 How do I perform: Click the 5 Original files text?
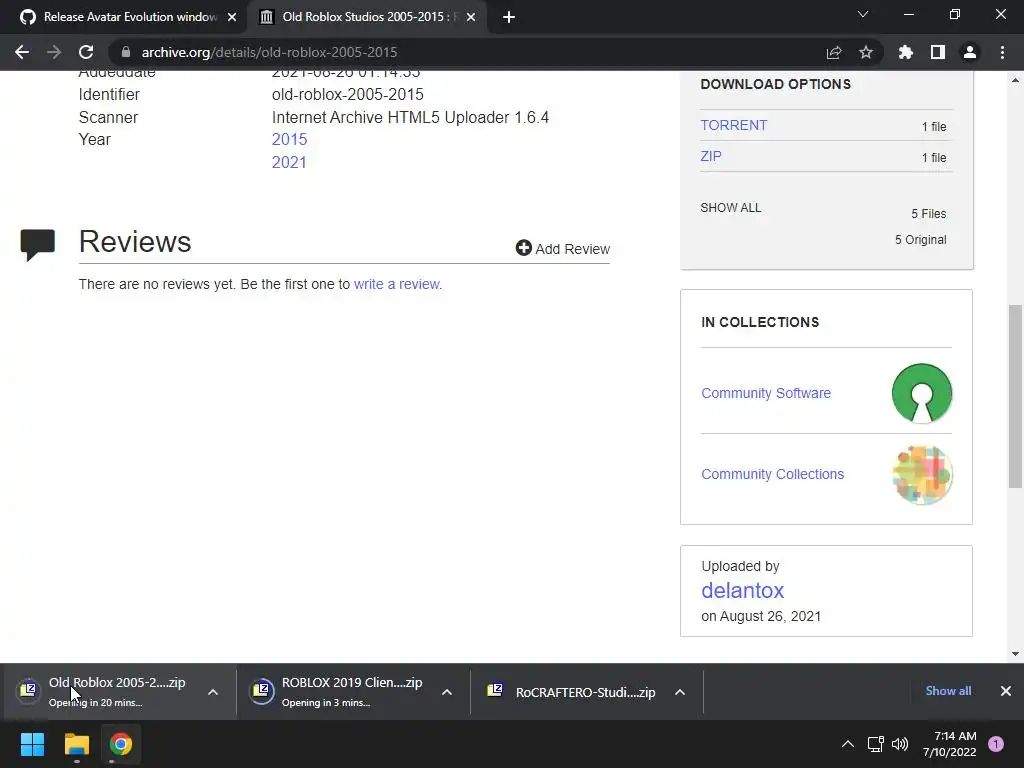pyautogui.click(x=920, y=240)
